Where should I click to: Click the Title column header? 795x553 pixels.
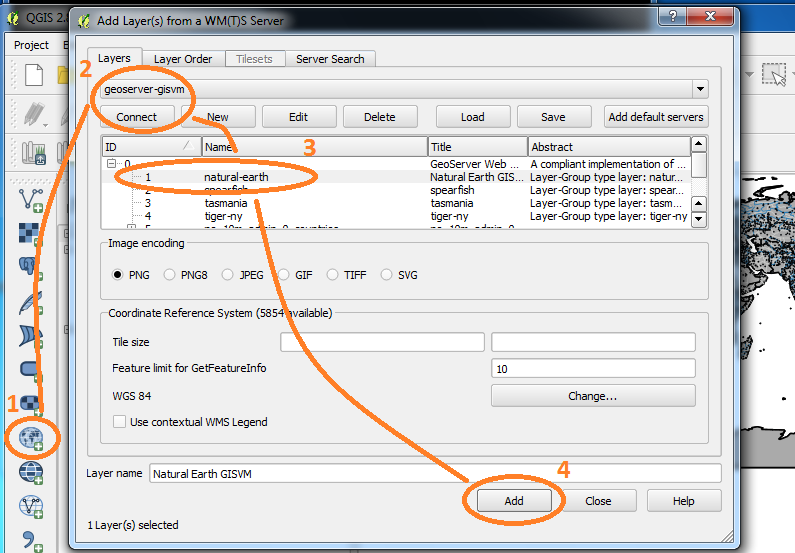(478, 147)
